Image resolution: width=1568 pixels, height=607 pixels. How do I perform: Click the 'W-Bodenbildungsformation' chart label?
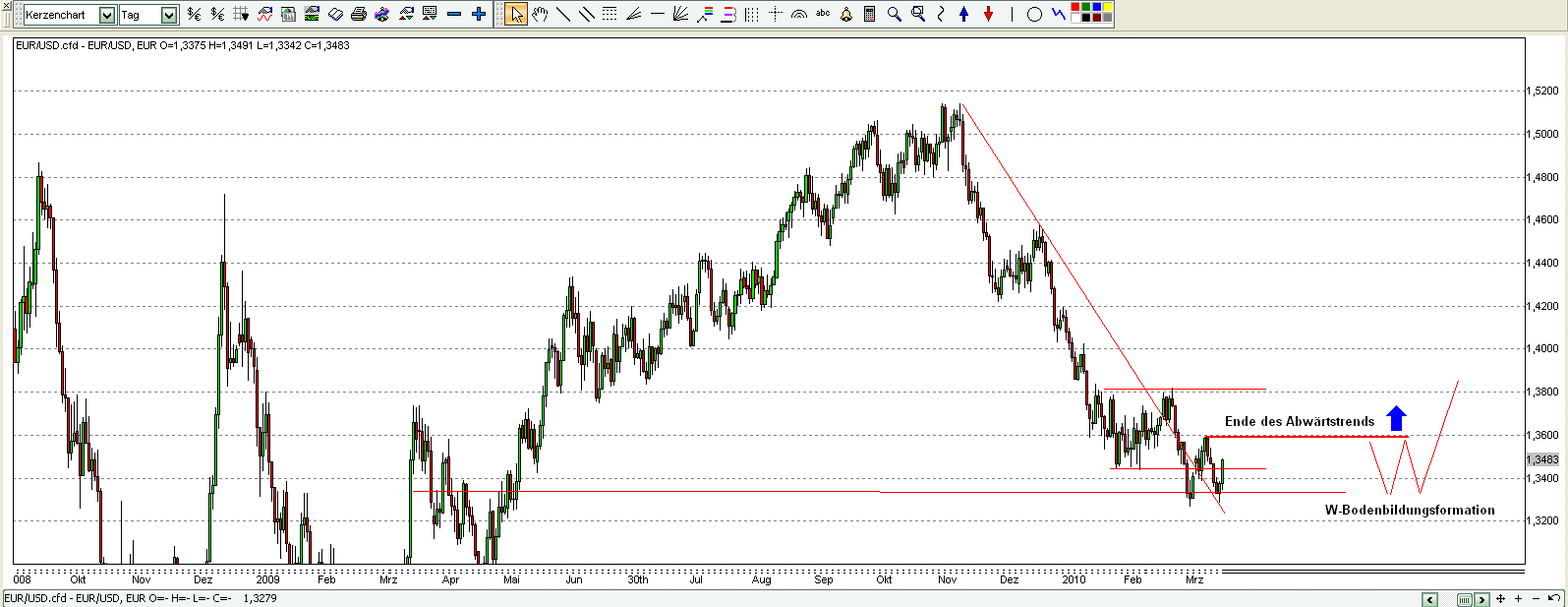[x=1409, y=510]
